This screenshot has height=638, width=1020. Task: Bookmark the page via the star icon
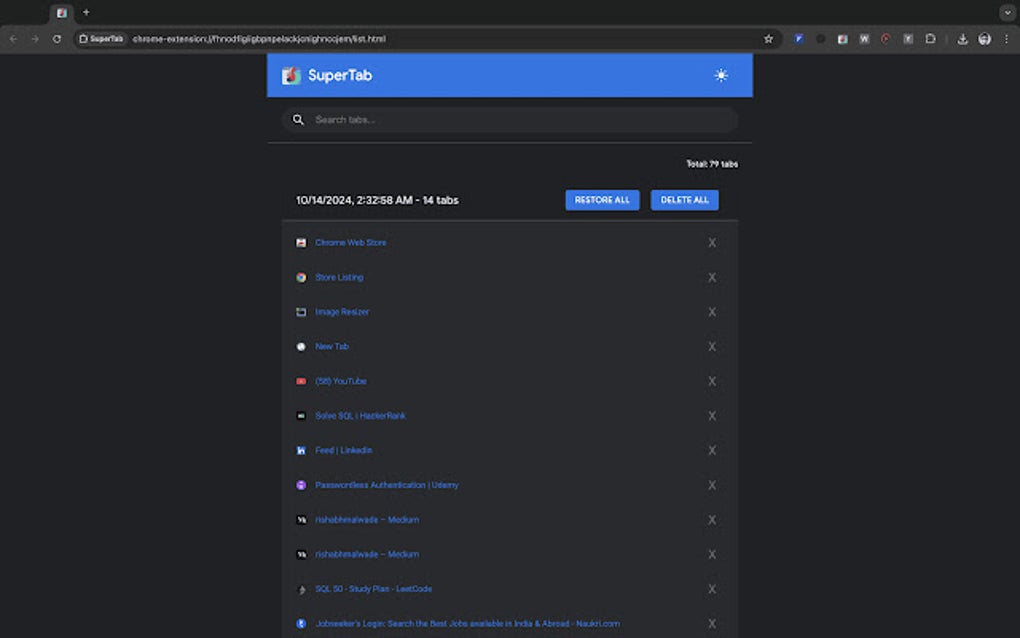tap(768, 38)
